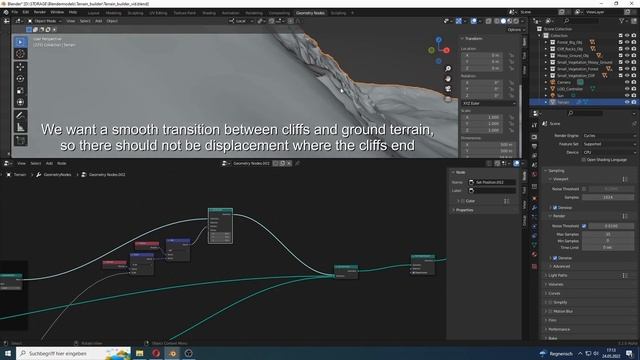
Task: Select the Annotate tool
Action: pos(20,116)
